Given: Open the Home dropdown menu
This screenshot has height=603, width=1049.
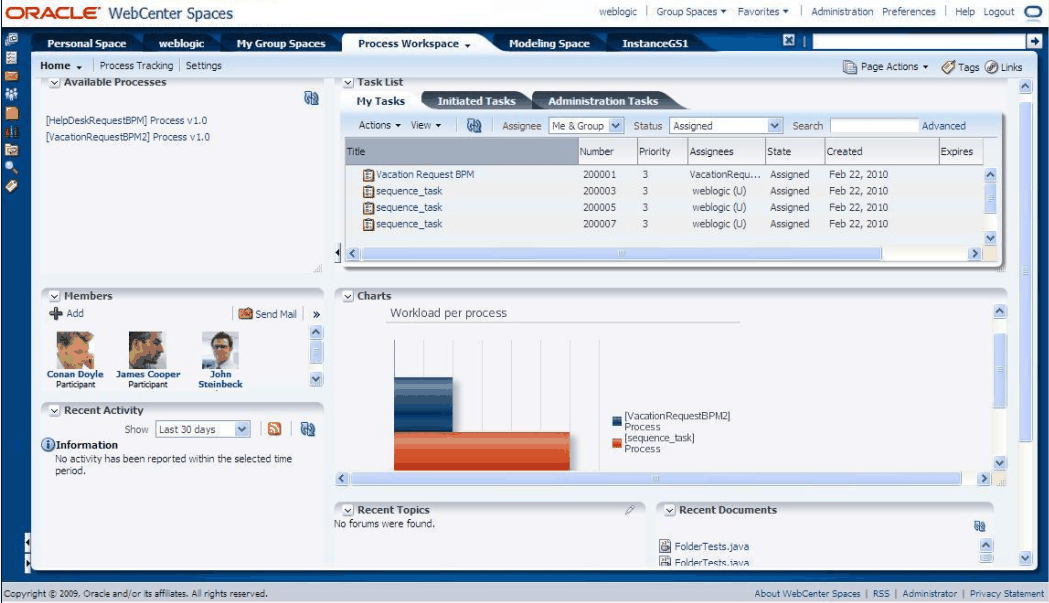Looking at the screenshot, I should click(x=61, y=66).
